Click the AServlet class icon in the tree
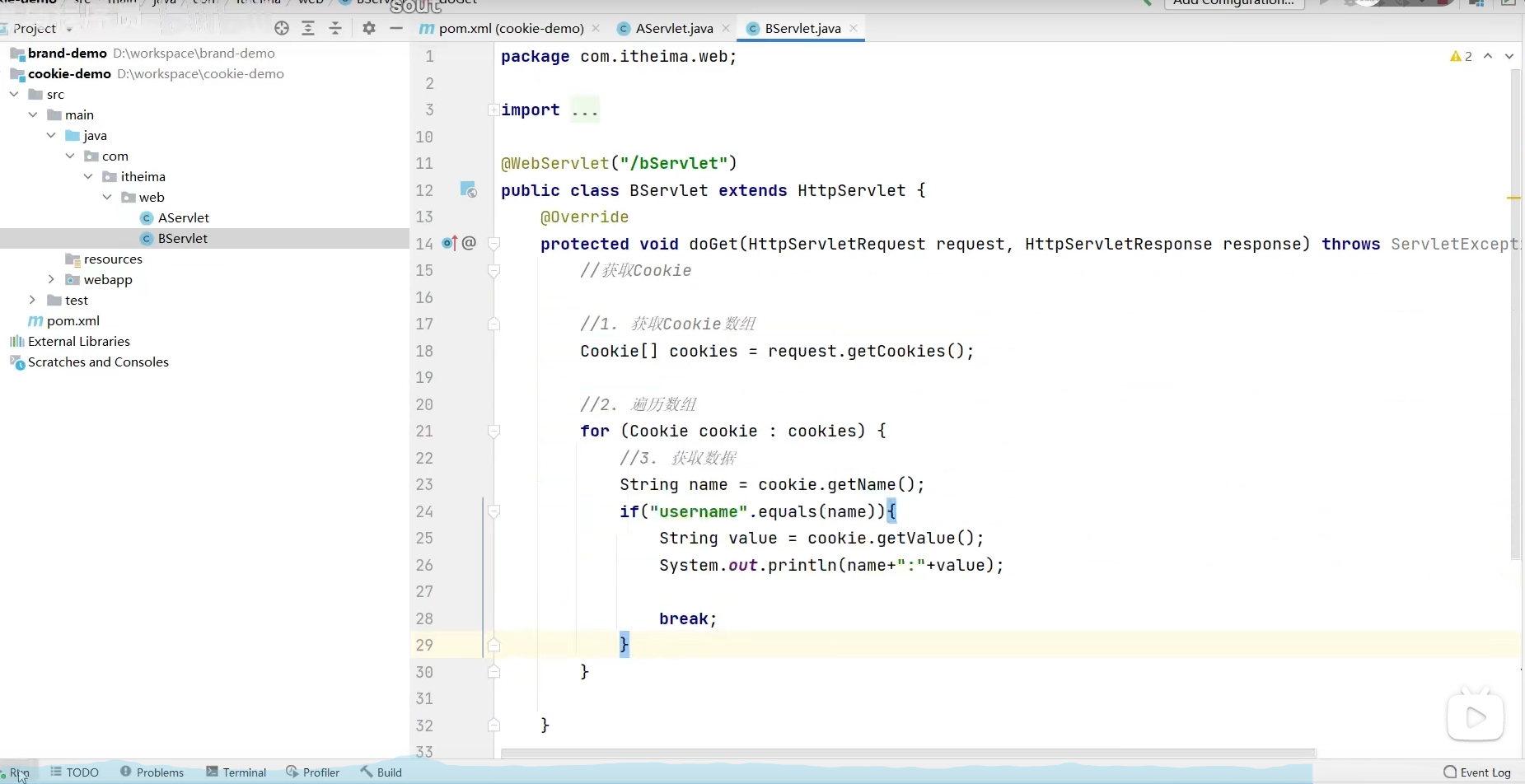The image size is (1525, 784). point(147,218)
